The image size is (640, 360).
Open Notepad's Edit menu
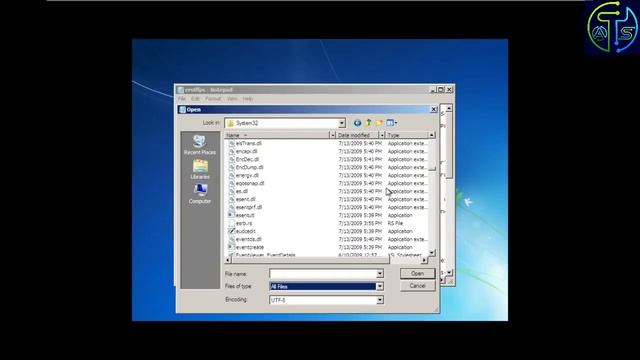point(195,99)
